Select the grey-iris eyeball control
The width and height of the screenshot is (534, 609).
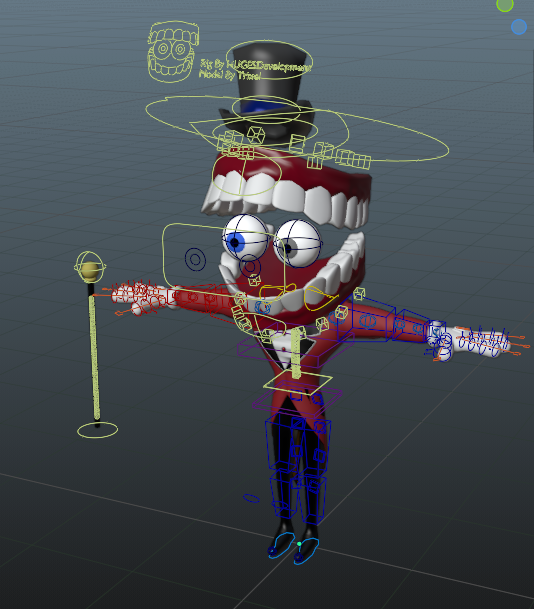(297, 243)
